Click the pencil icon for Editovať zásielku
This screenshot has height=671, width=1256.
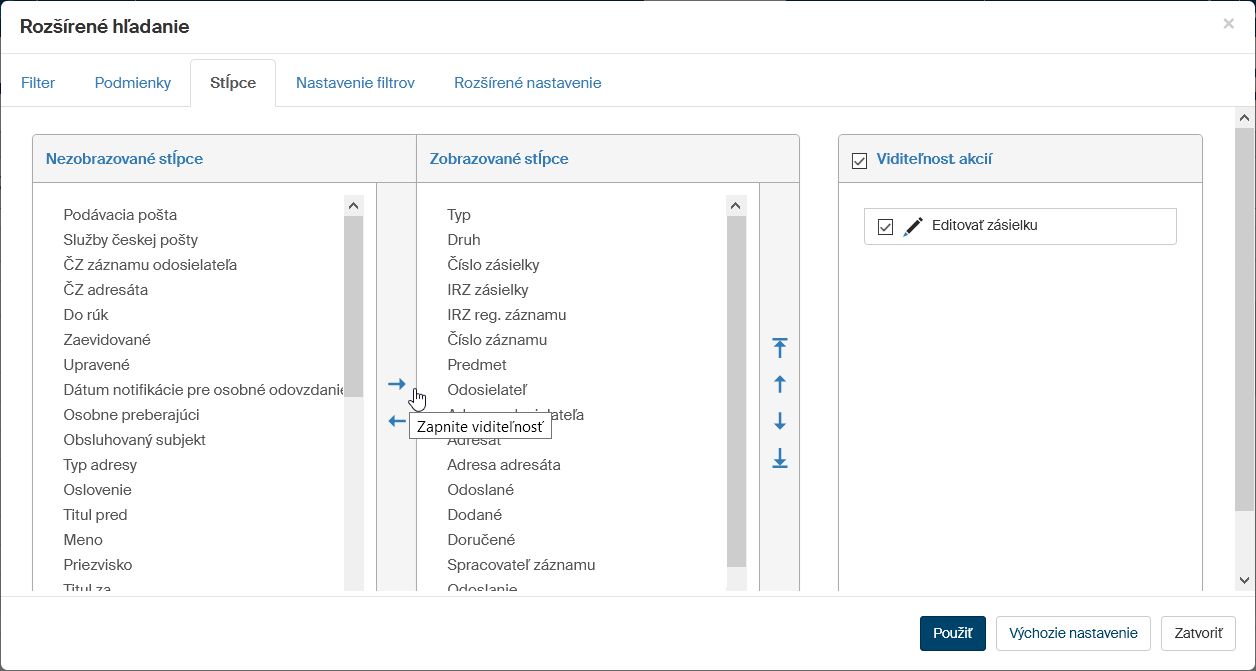912,227
